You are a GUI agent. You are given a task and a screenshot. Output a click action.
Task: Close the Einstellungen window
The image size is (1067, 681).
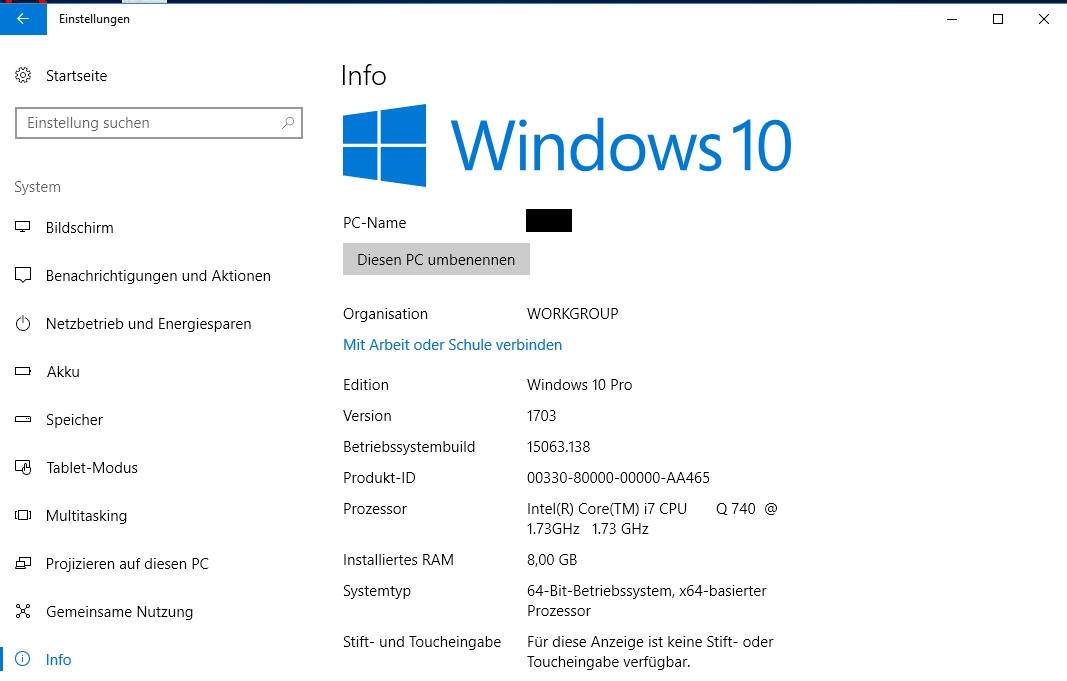[1043, 19]
